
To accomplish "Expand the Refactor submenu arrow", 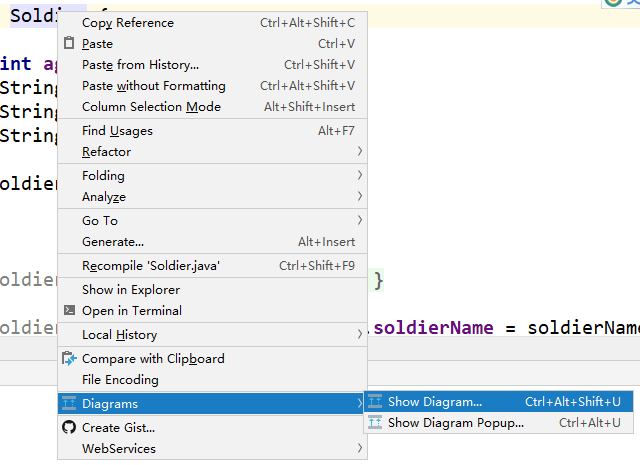I will [359, 152].
